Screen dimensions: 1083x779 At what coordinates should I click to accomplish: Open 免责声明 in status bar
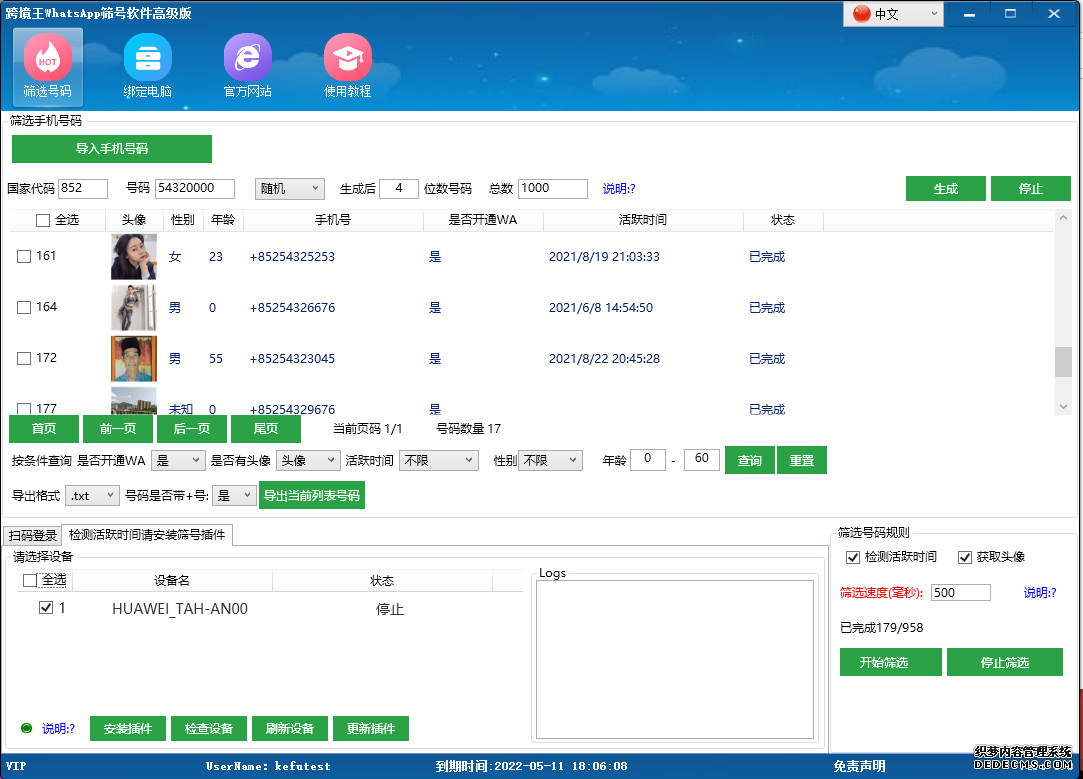click(x=859, y=766)
